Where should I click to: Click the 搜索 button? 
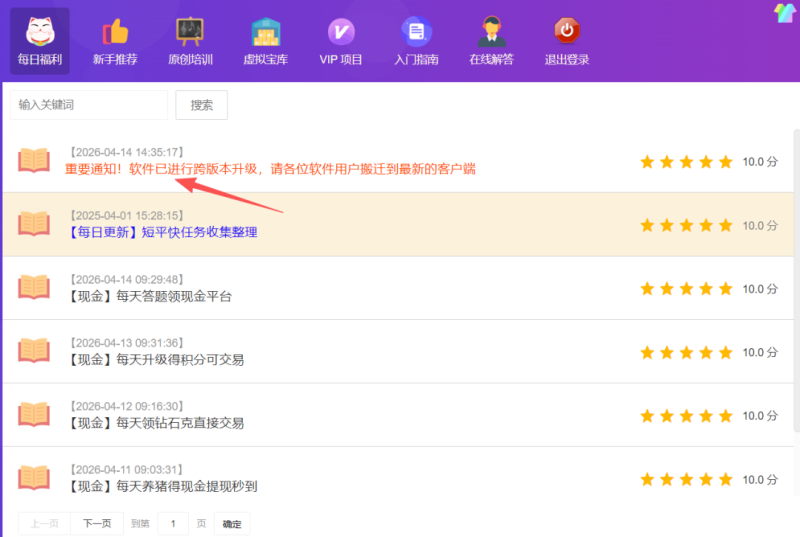[x=201, y=105]
